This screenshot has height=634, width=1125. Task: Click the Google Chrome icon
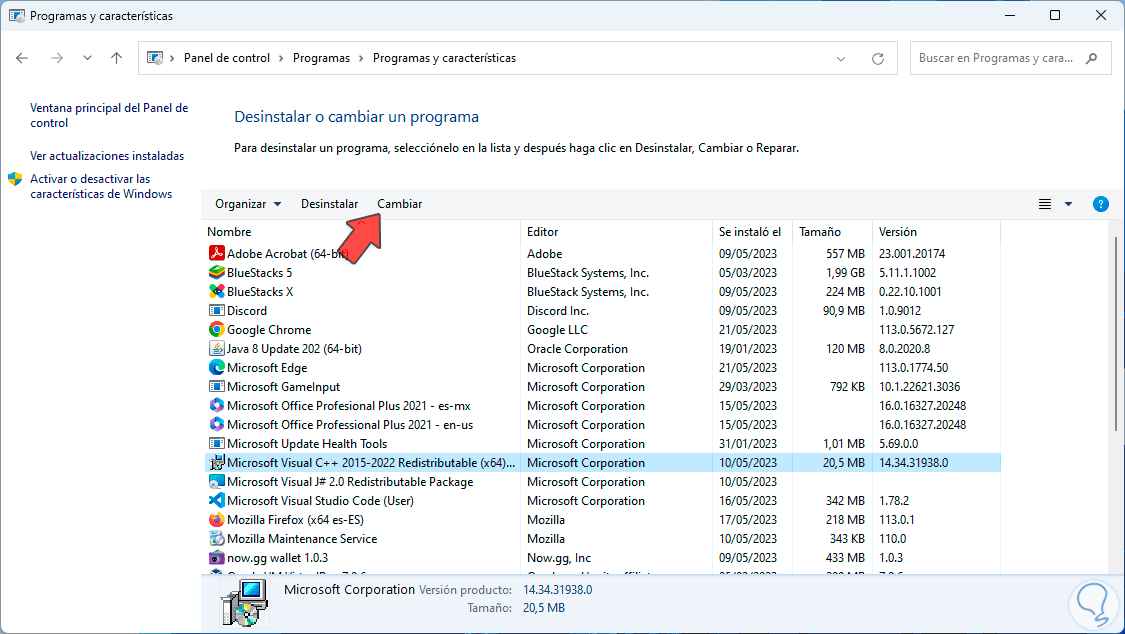(217, 329)
